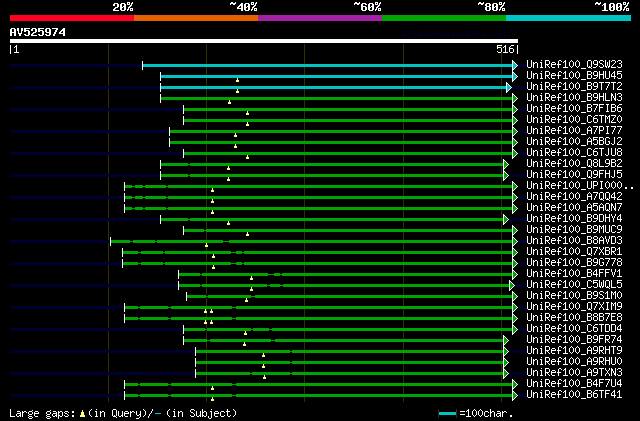This screenshot has width=640, height=421.
Task: Click the UniRef100_A7PI77 entry
Action: (574, 130)
